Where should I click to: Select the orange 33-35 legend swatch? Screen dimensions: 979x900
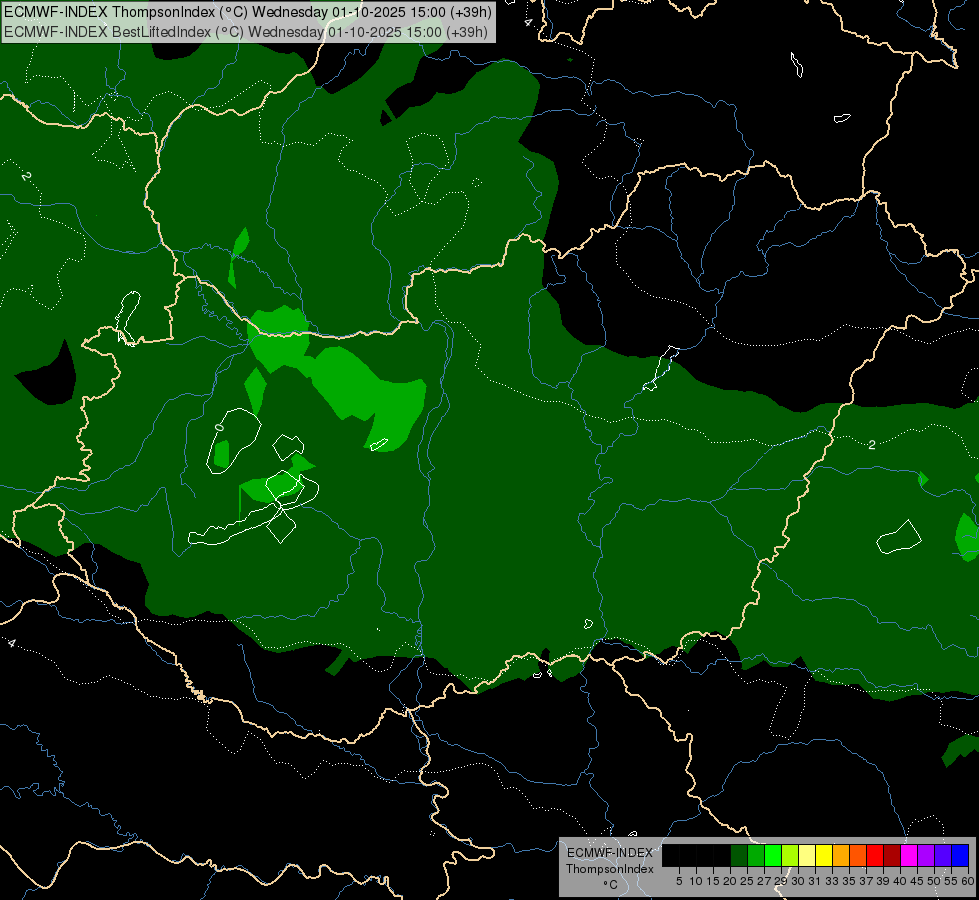coord(841,855)
